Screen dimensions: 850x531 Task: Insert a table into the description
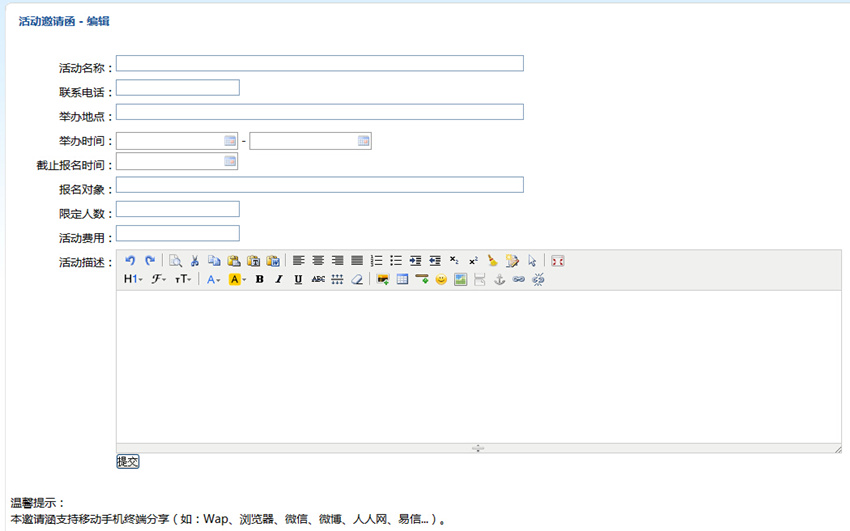[x=402, y=280]
